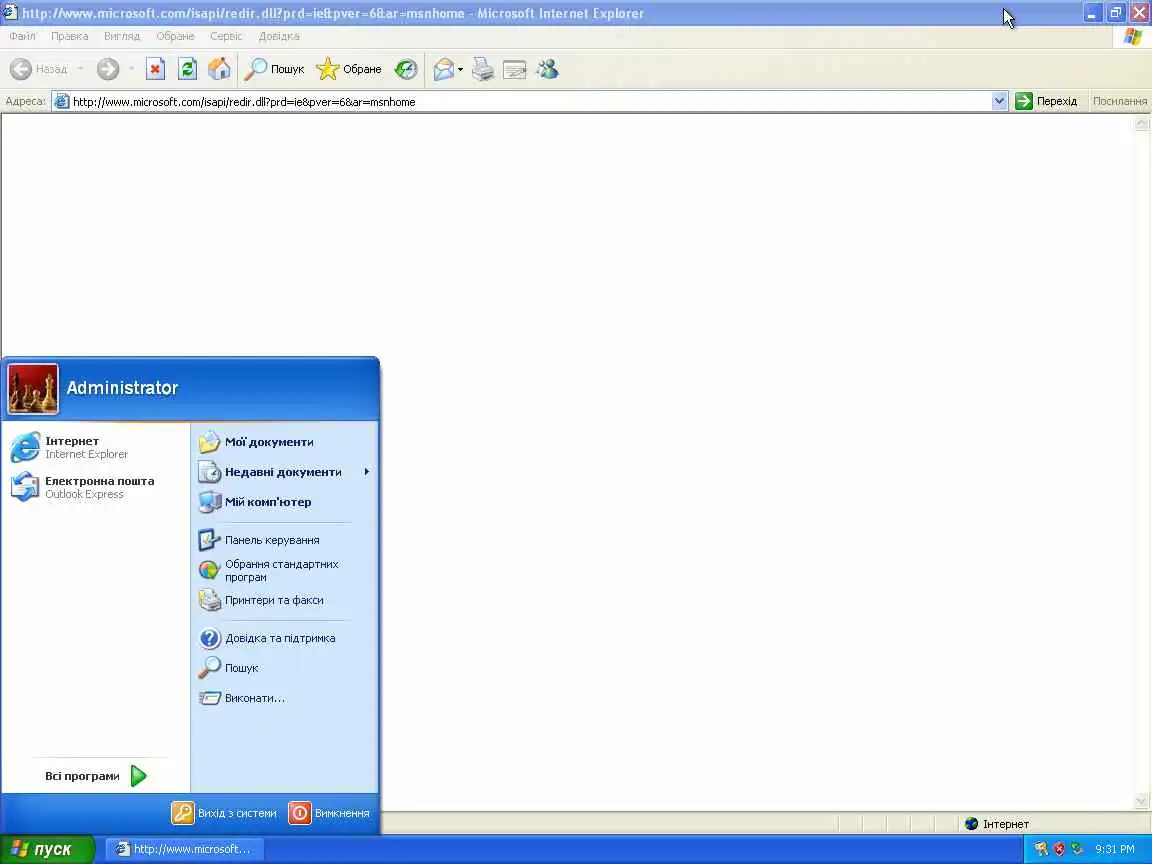Click the IE page icon in title bar

click(x=10, y=12)
